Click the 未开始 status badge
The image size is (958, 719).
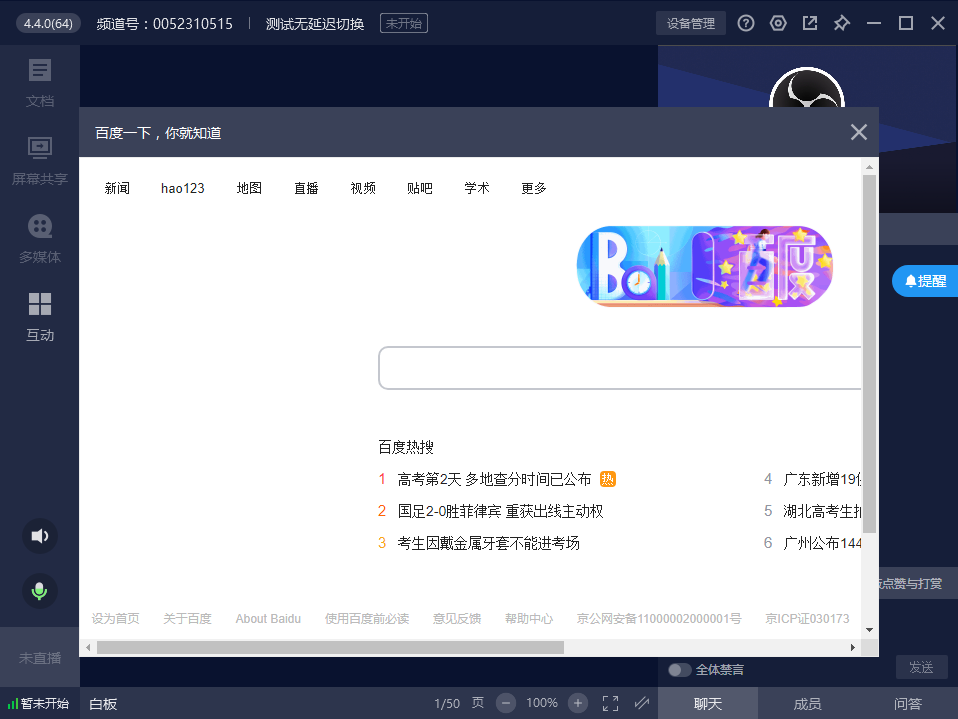[404, 23]
